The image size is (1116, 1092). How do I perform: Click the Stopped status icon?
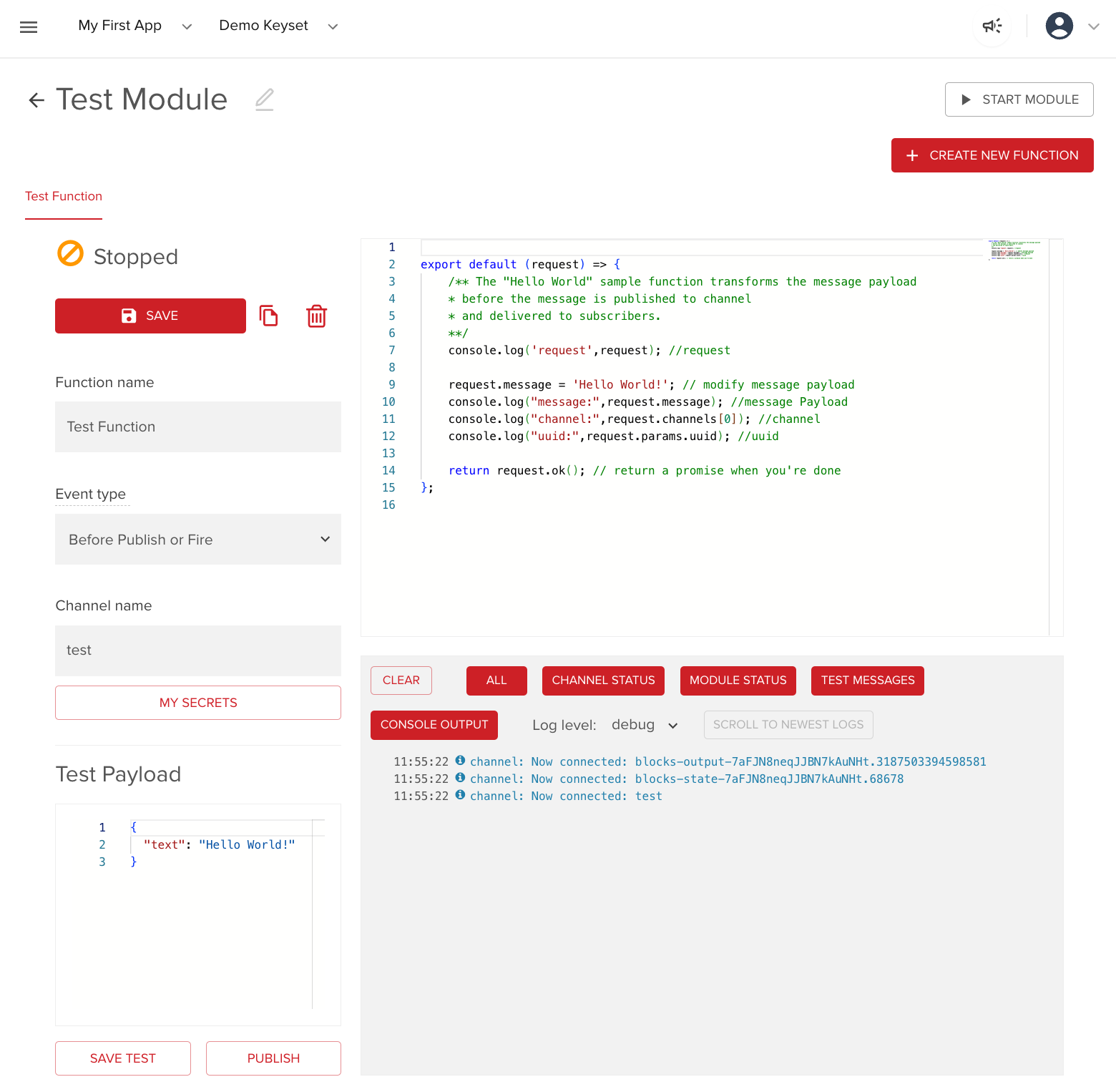point(70,254)
